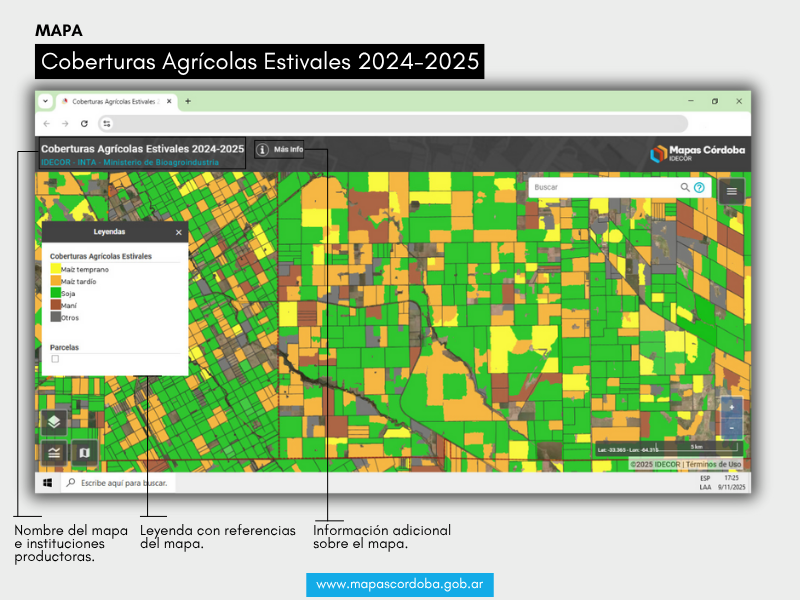Enable the Parcelas layer checkbox
The width and height of the screenshot is (800, 600).
[55, 359]
